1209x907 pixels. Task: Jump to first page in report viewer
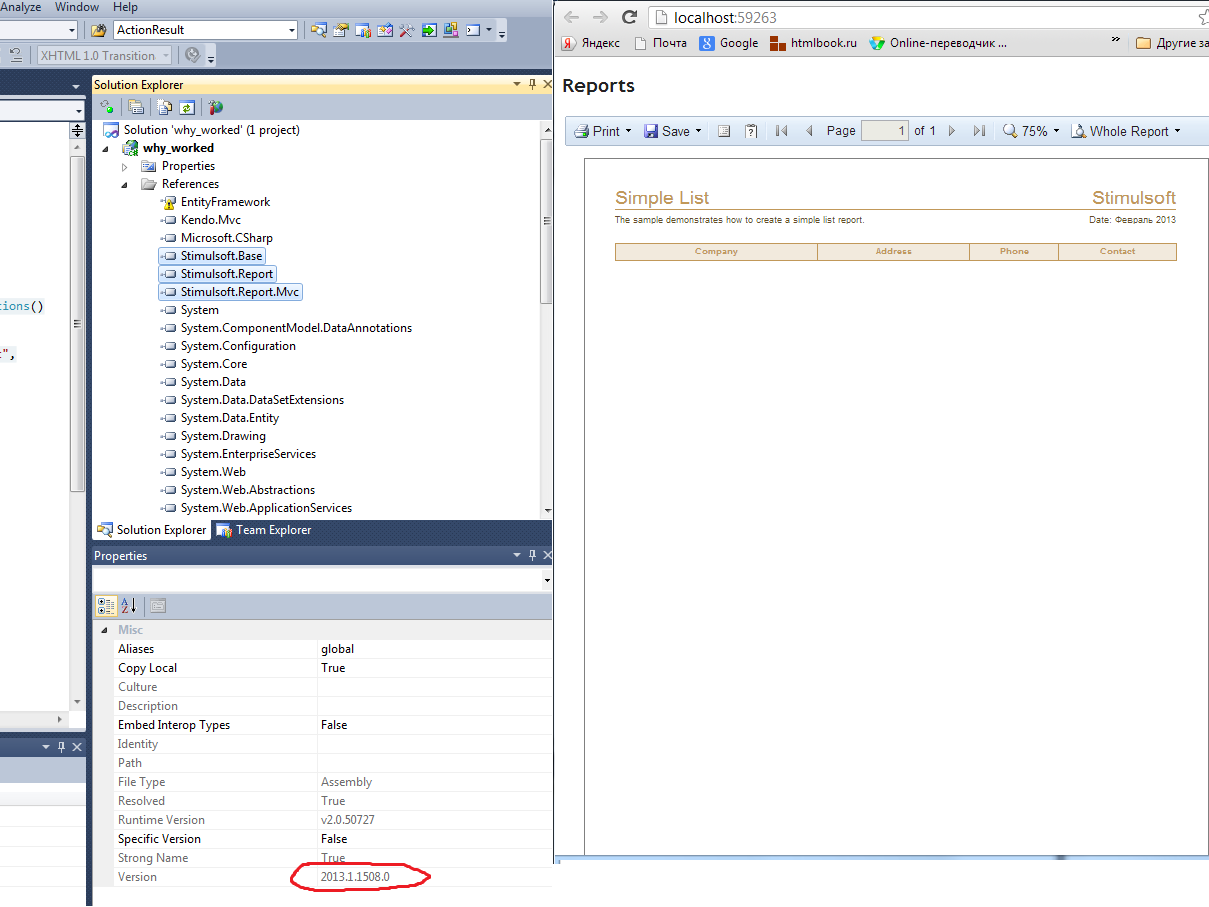pos(781,131)
